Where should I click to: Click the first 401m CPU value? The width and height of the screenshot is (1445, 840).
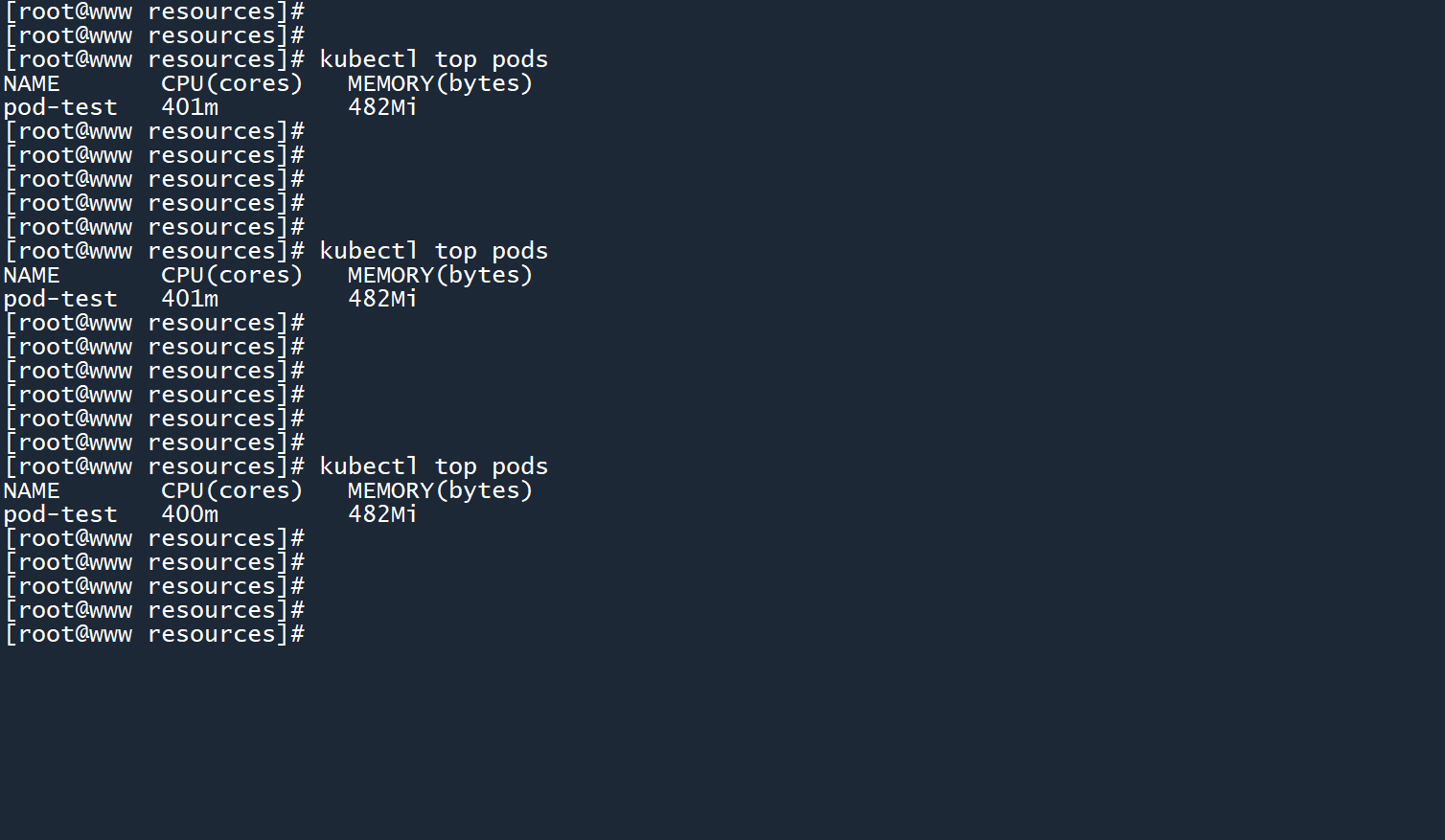point(190,107)
